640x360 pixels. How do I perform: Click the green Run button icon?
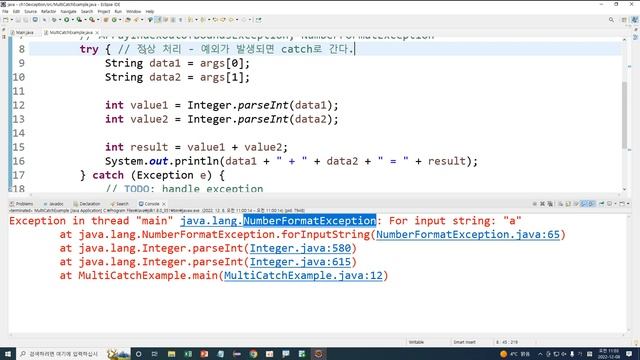(67, 20)
